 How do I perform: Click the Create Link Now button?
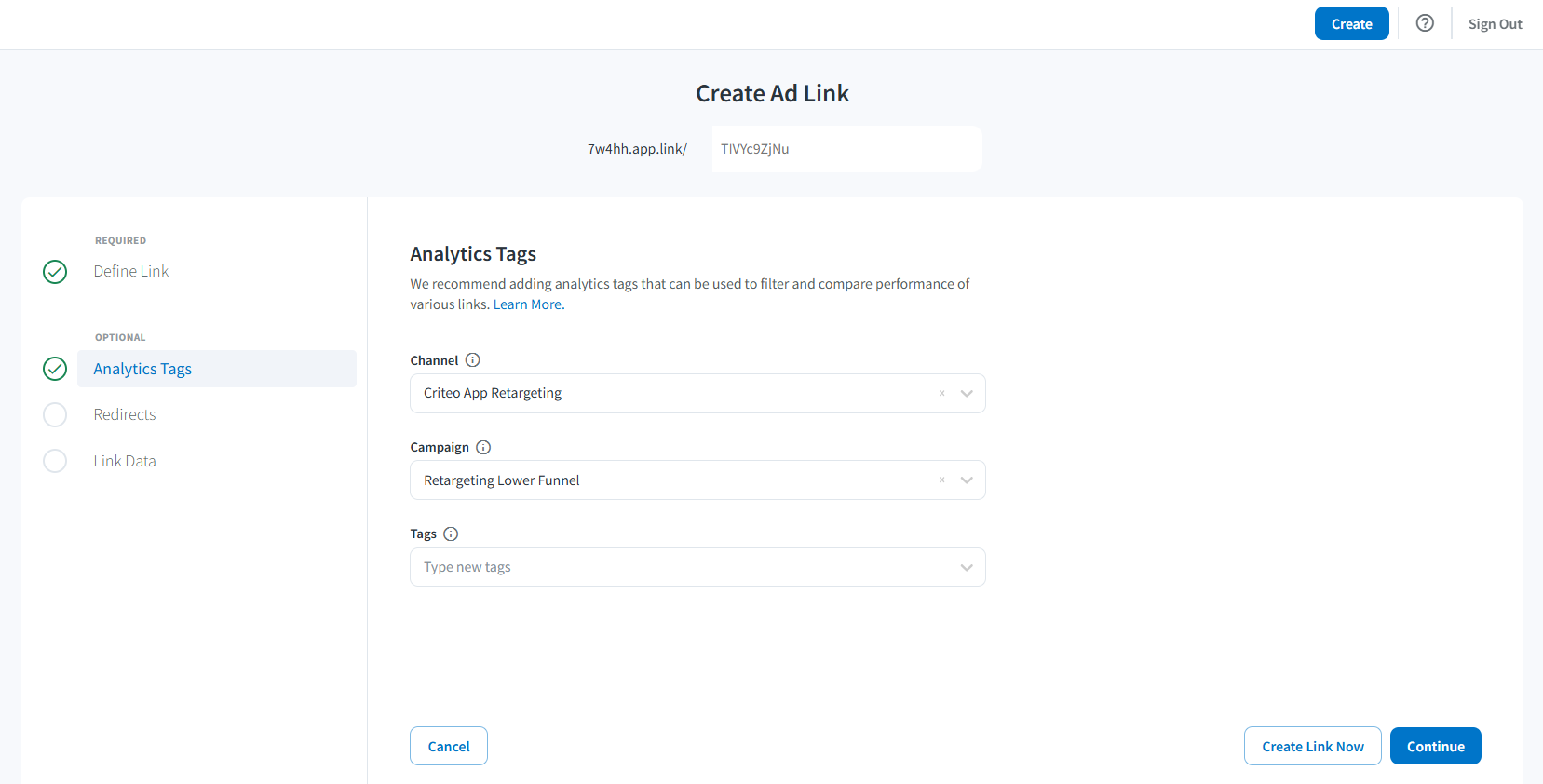(x=1312, y=746)
